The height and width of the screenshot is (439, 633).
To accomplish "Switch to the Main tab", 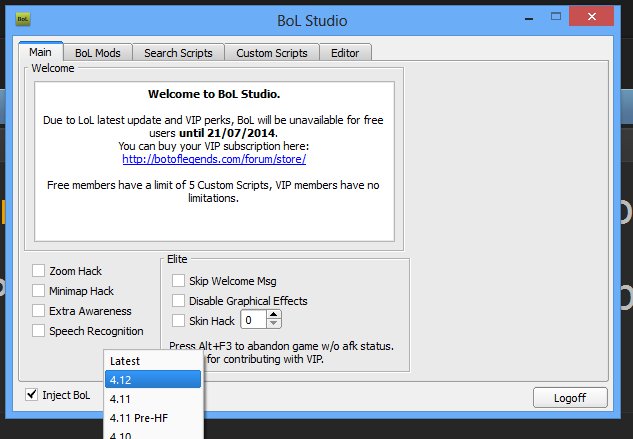I will point(40,52).
